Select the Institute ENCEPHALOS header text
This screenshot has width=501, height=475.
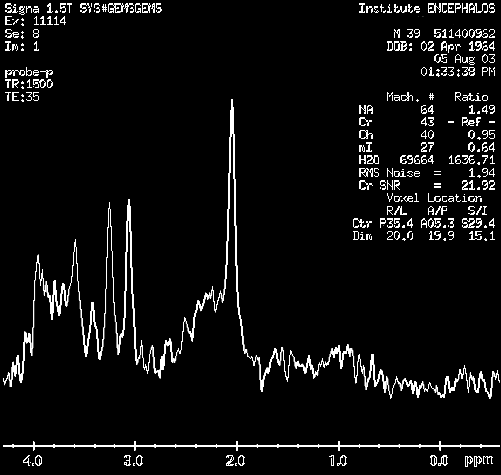click(427, 8)
